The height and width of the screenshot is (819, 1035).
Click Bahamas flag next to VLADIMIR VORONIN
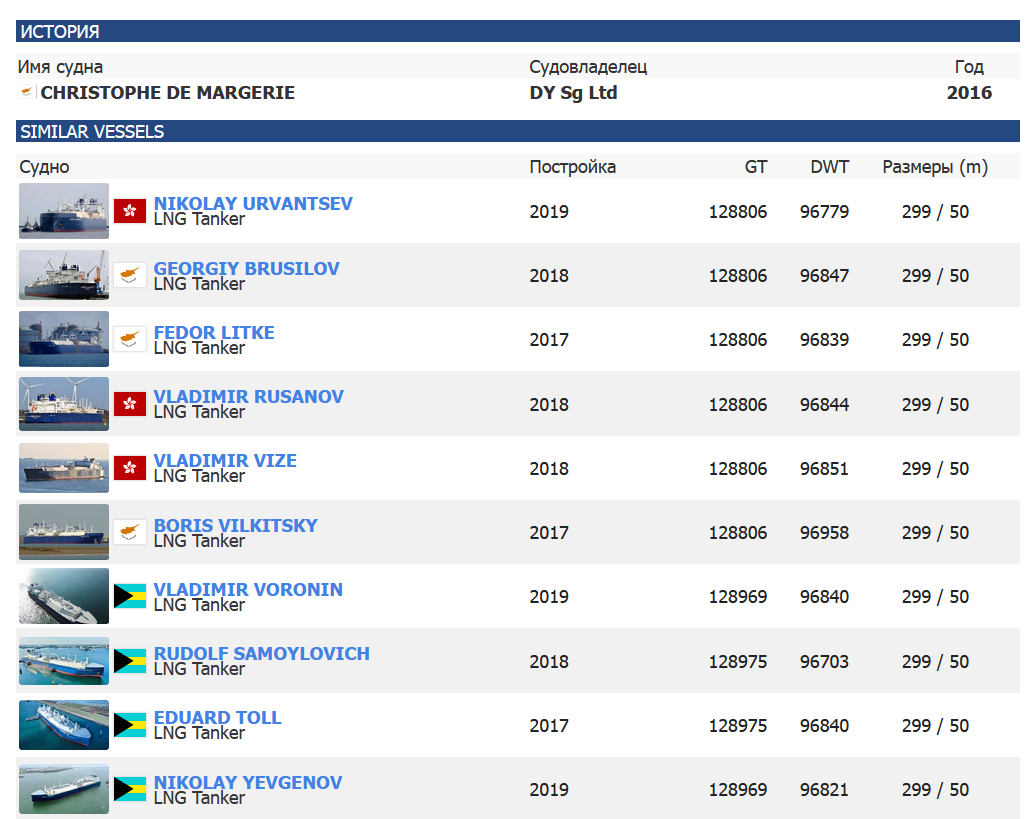tap(130, 597)
